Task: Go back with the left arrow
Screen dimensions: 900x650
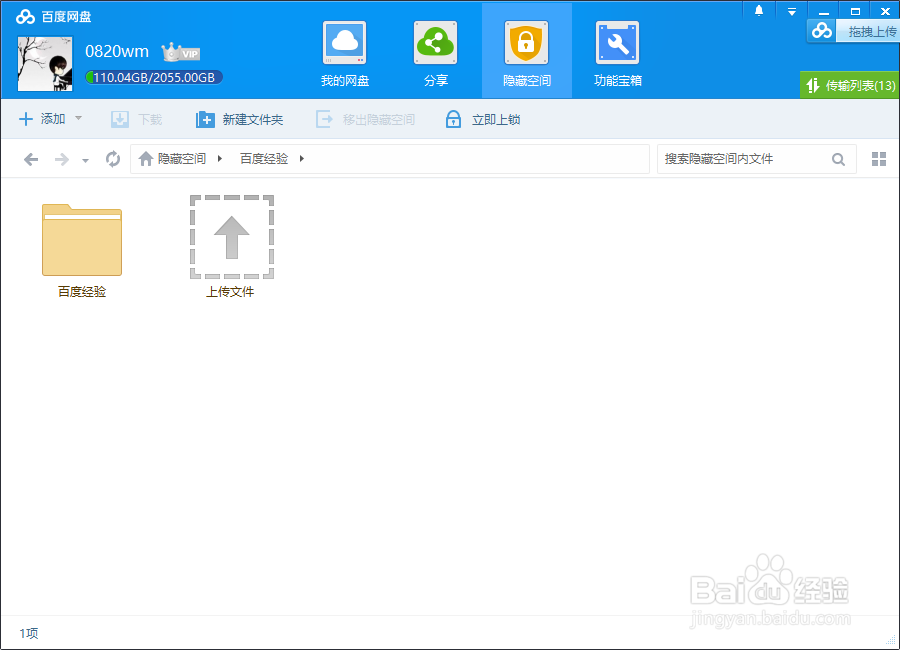Action: click(31, 159)
